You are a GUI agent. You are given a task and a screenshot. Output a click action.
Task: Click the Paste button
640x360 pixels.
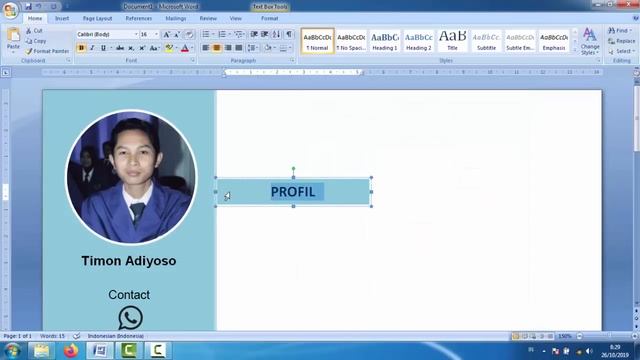click(13, 40)
